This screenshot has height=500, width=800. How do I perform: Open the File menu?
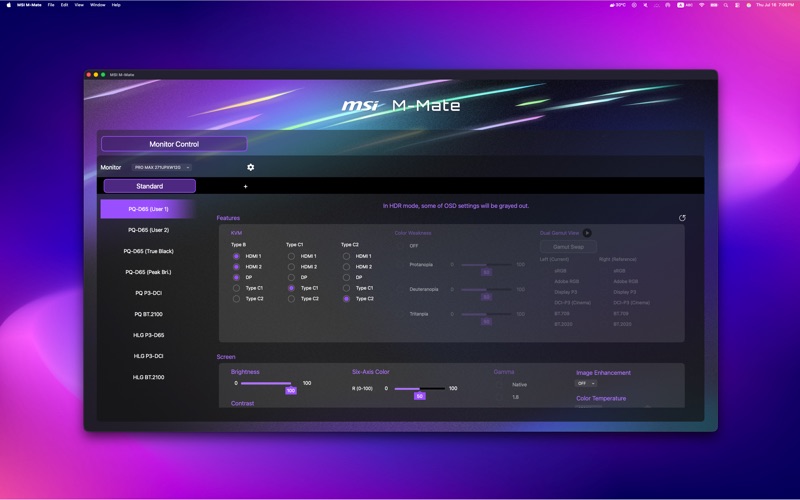click(x=51, y=5)
